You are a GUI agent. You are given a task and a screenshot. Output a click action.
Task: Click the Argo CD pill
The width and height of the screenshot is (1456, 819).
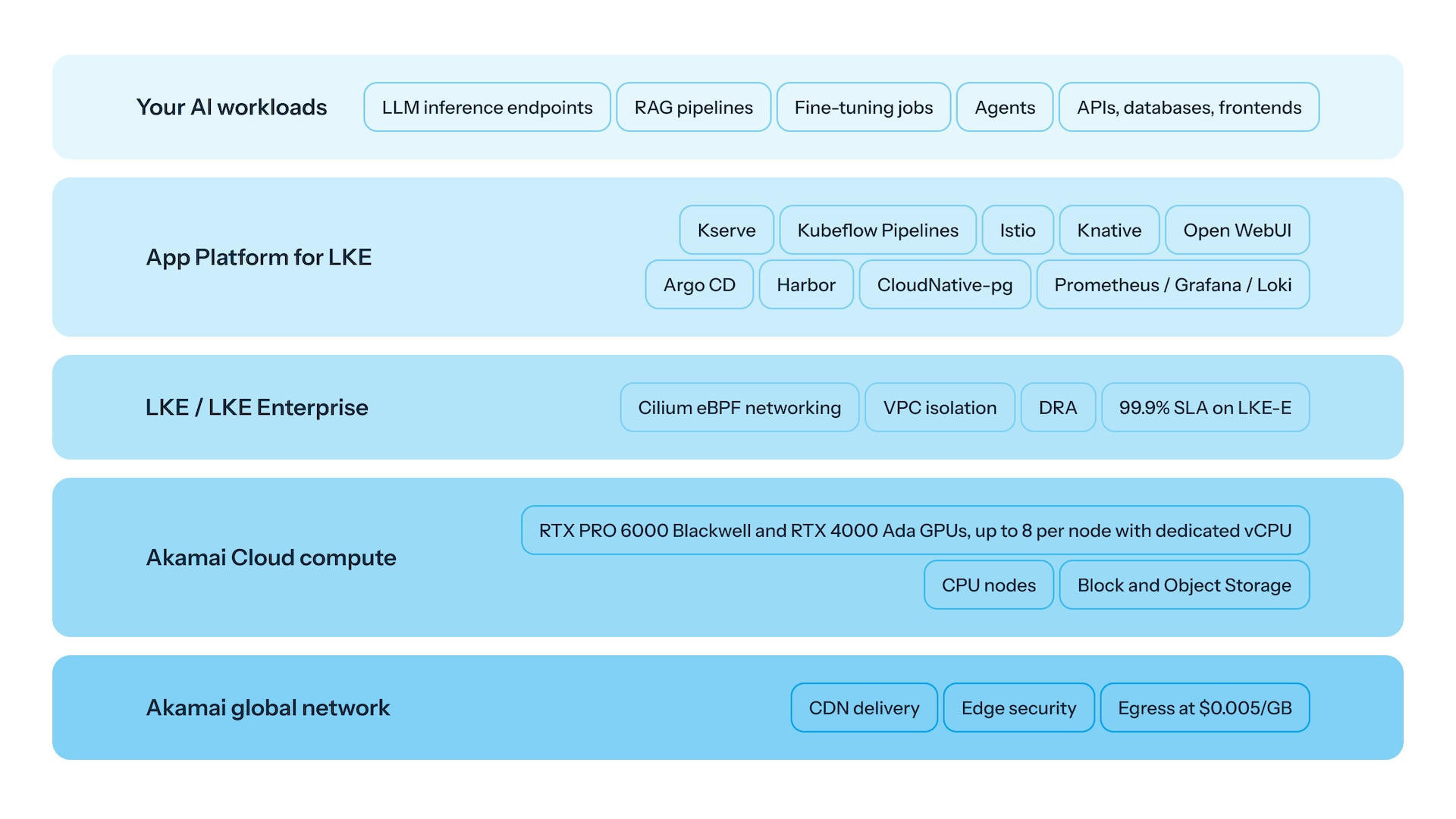tap(699, 284)
